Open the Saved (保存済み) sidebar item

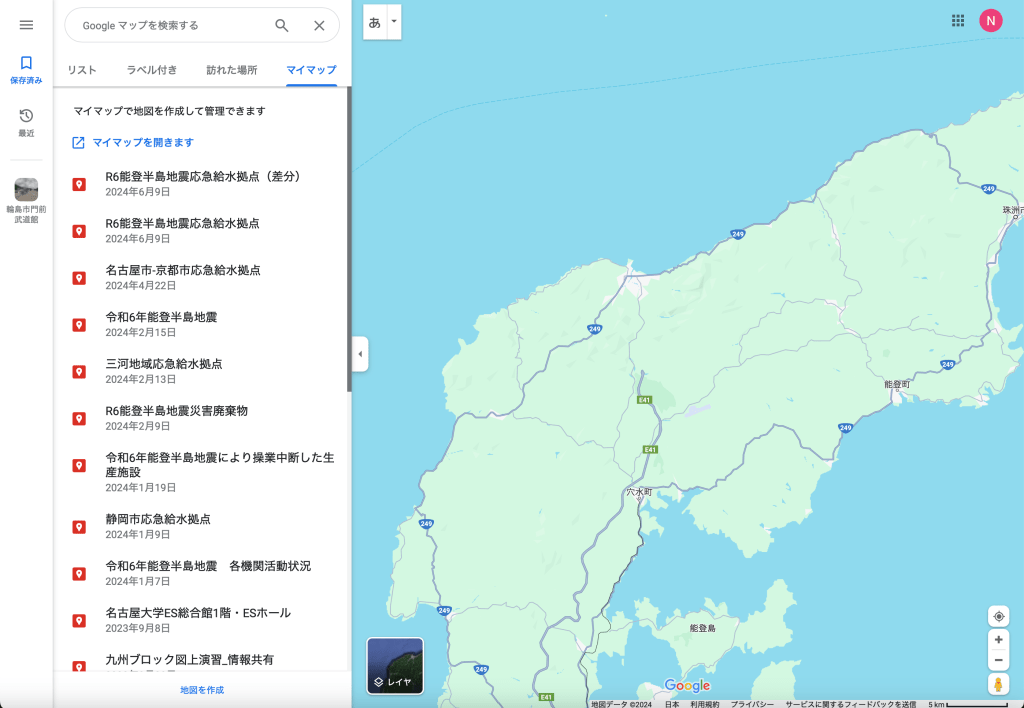(26, 69)
